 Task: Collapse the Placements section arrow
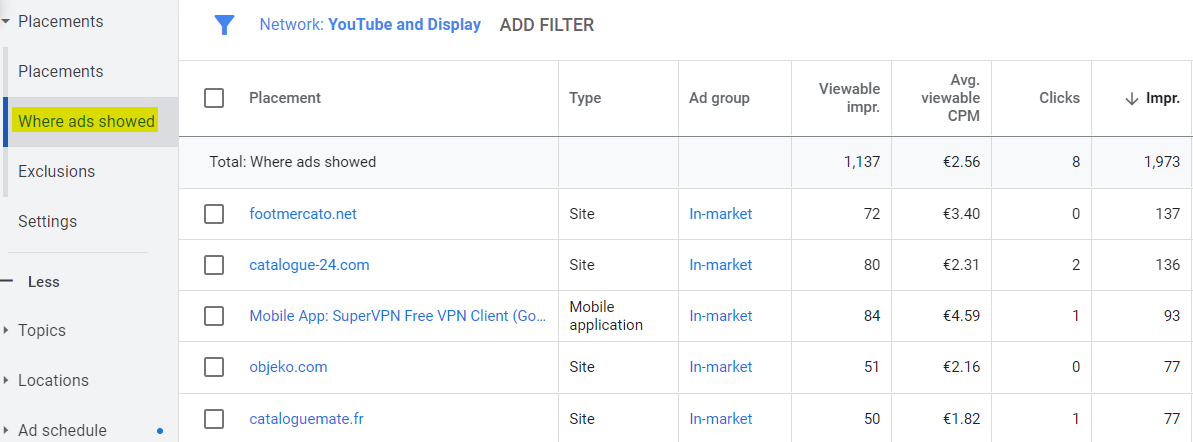6,21
